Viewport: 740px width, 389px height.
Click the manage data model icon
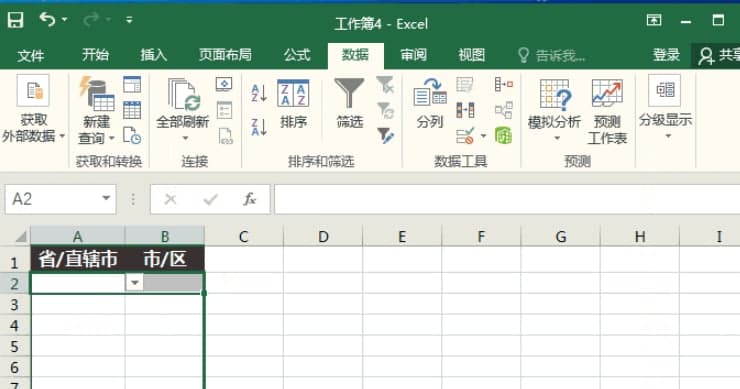[x=504, y=136]
